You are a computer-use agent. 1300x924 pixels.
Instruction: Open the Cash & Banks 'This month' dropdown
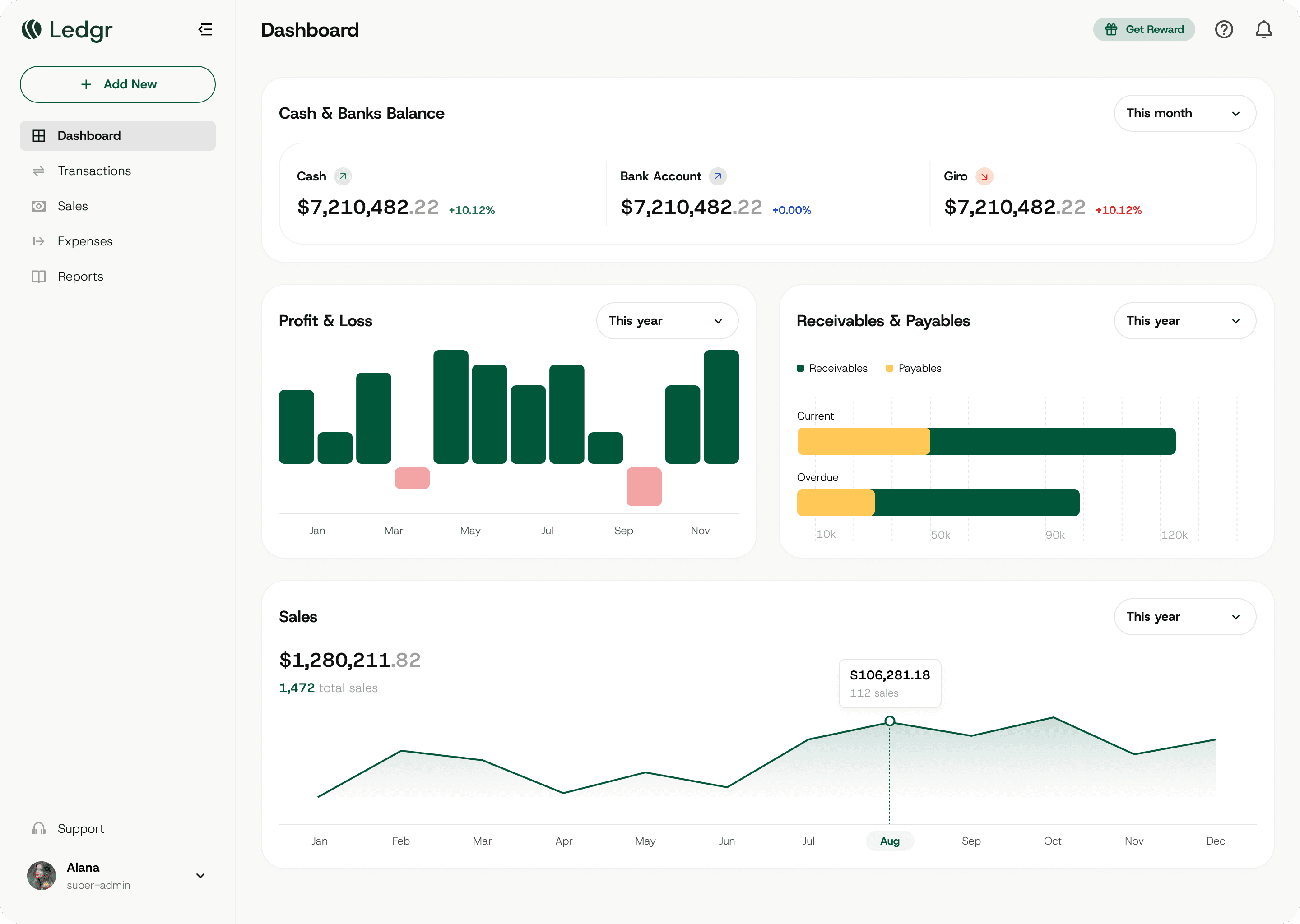point(1184,113)
